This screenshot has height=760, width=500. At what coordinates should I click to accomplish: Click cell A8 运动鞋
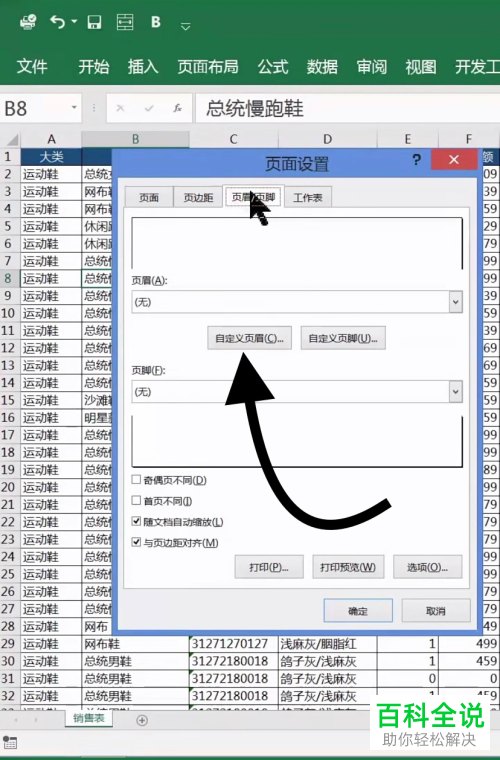(x=51, y=279)
